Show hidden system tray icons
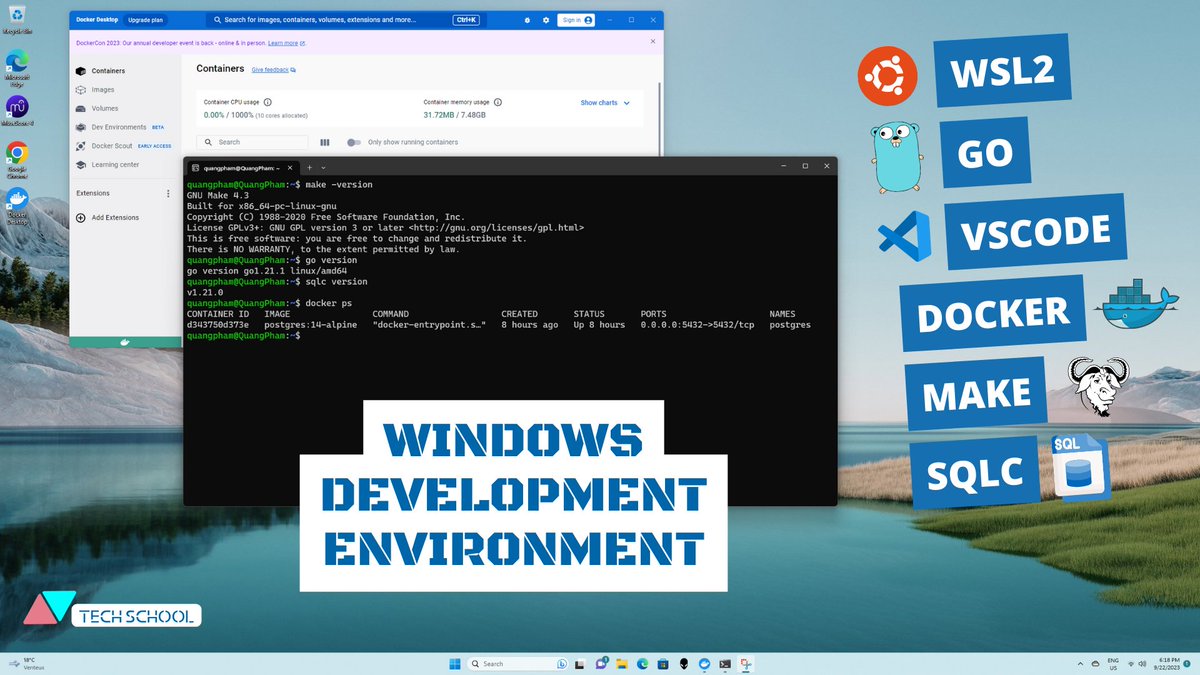Image resolution: width=1200 pixels, height=675 pixels. [x=1081, y=664]
